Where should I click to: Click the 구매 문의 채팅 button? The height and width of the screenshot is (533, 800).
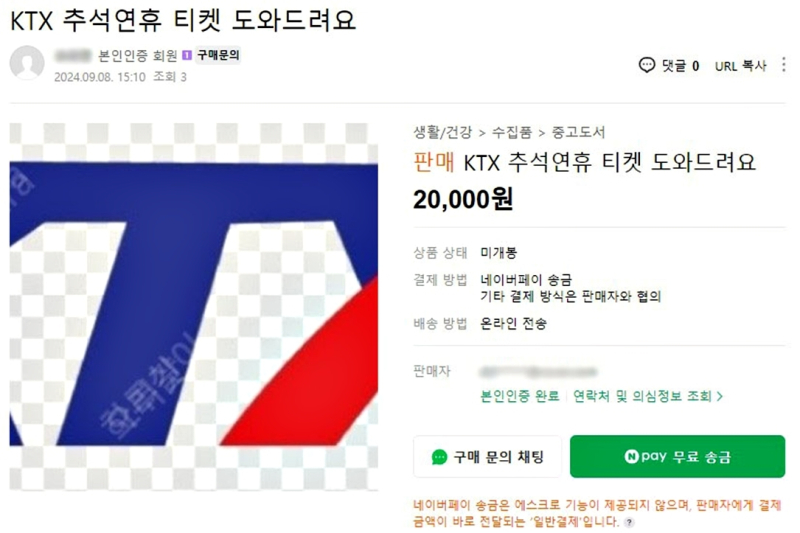487,456
